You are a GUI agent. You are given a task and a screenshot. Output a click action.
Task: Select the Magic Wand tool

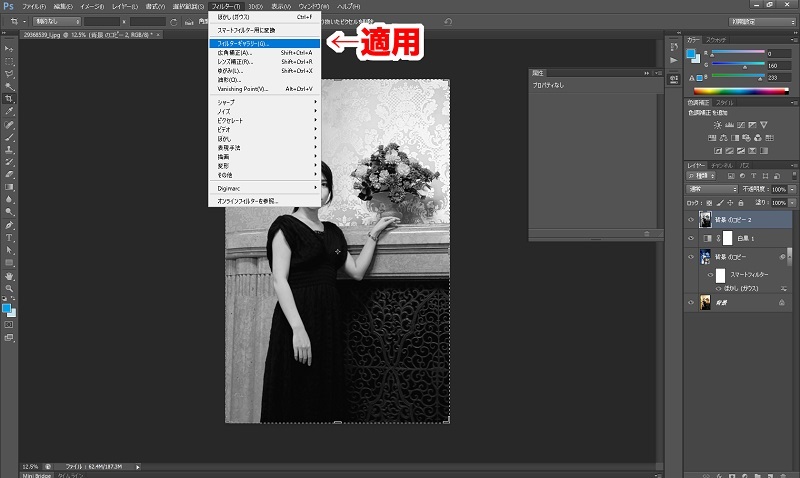click(9, 86)
